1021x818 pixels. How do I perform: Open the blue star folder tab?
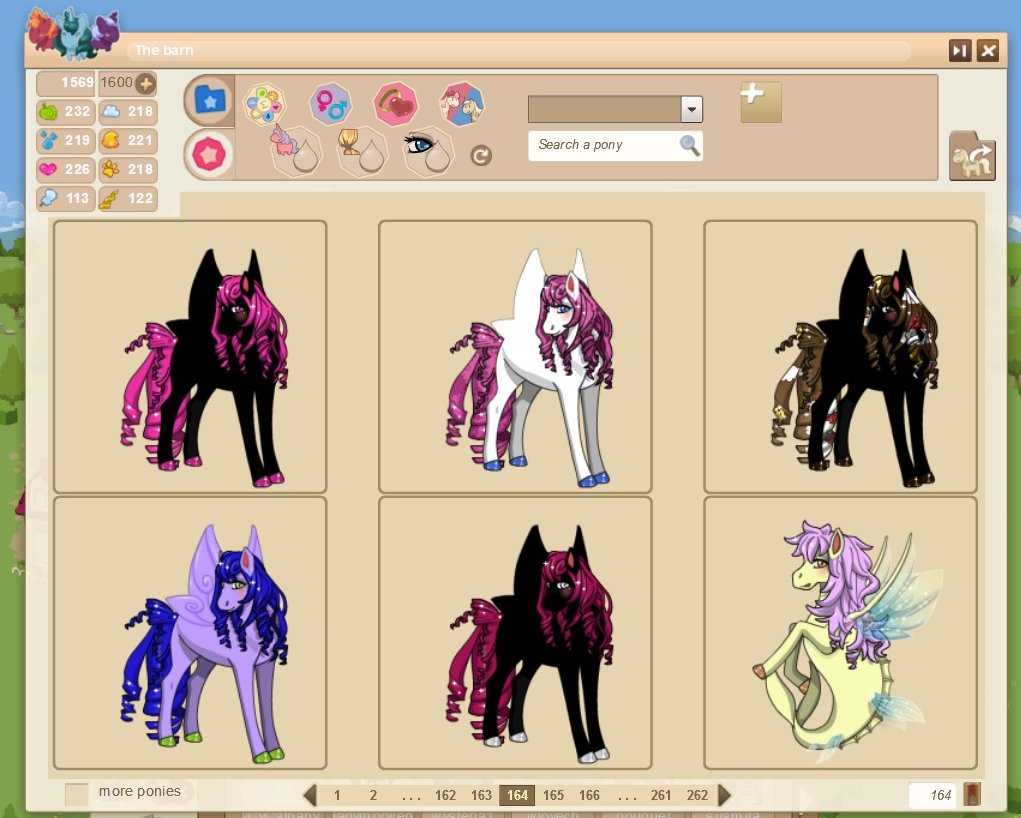click(208, 100)
